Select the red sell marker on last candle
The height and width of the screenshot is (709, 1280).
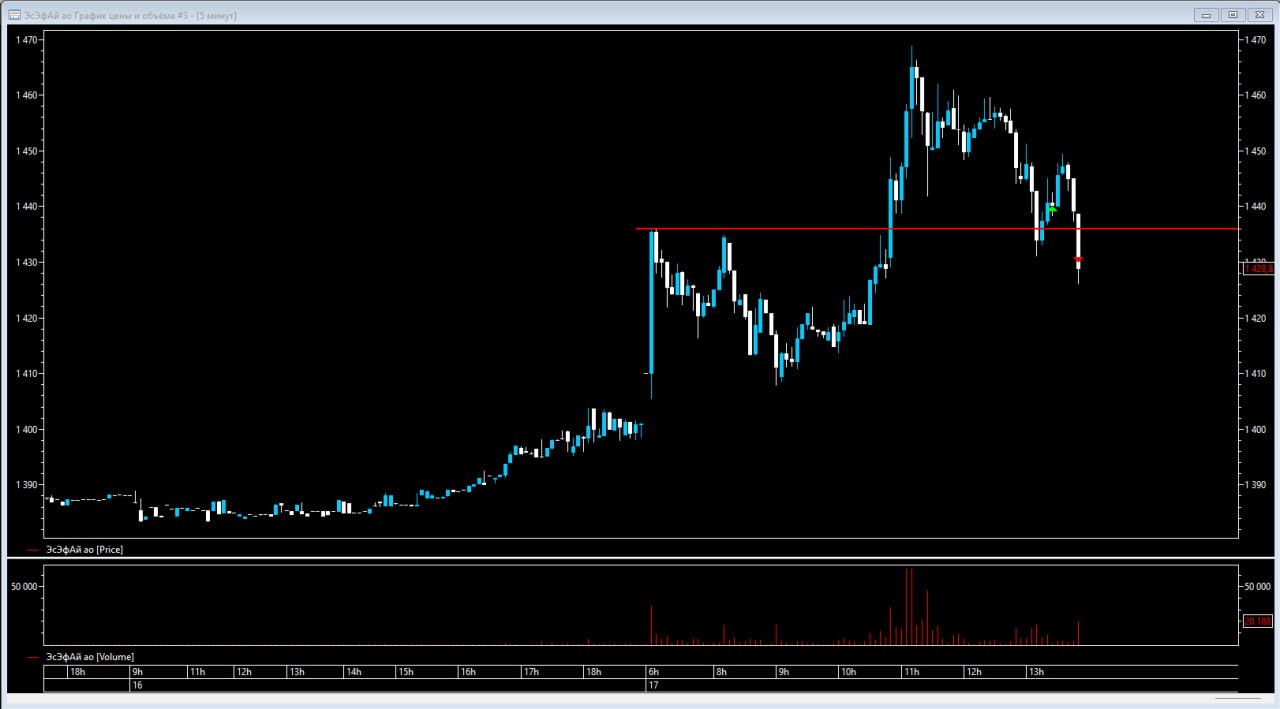click(x=1078, y=259)
